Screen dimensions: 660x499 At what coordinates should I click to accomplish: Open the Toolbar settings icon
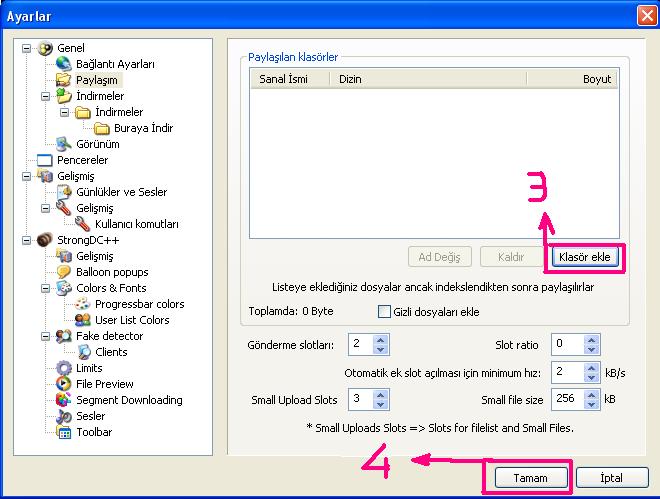[64, 432]
